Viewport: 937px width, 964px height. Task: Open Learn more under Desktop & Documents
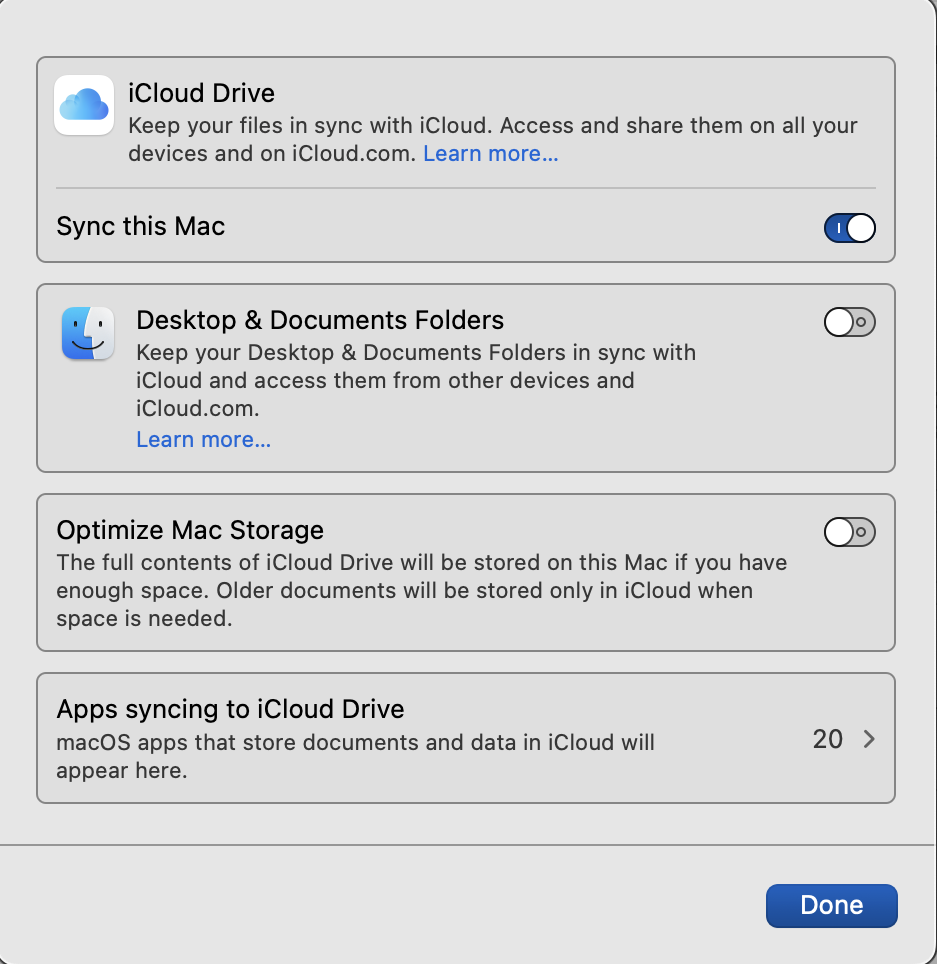[203, 440]
